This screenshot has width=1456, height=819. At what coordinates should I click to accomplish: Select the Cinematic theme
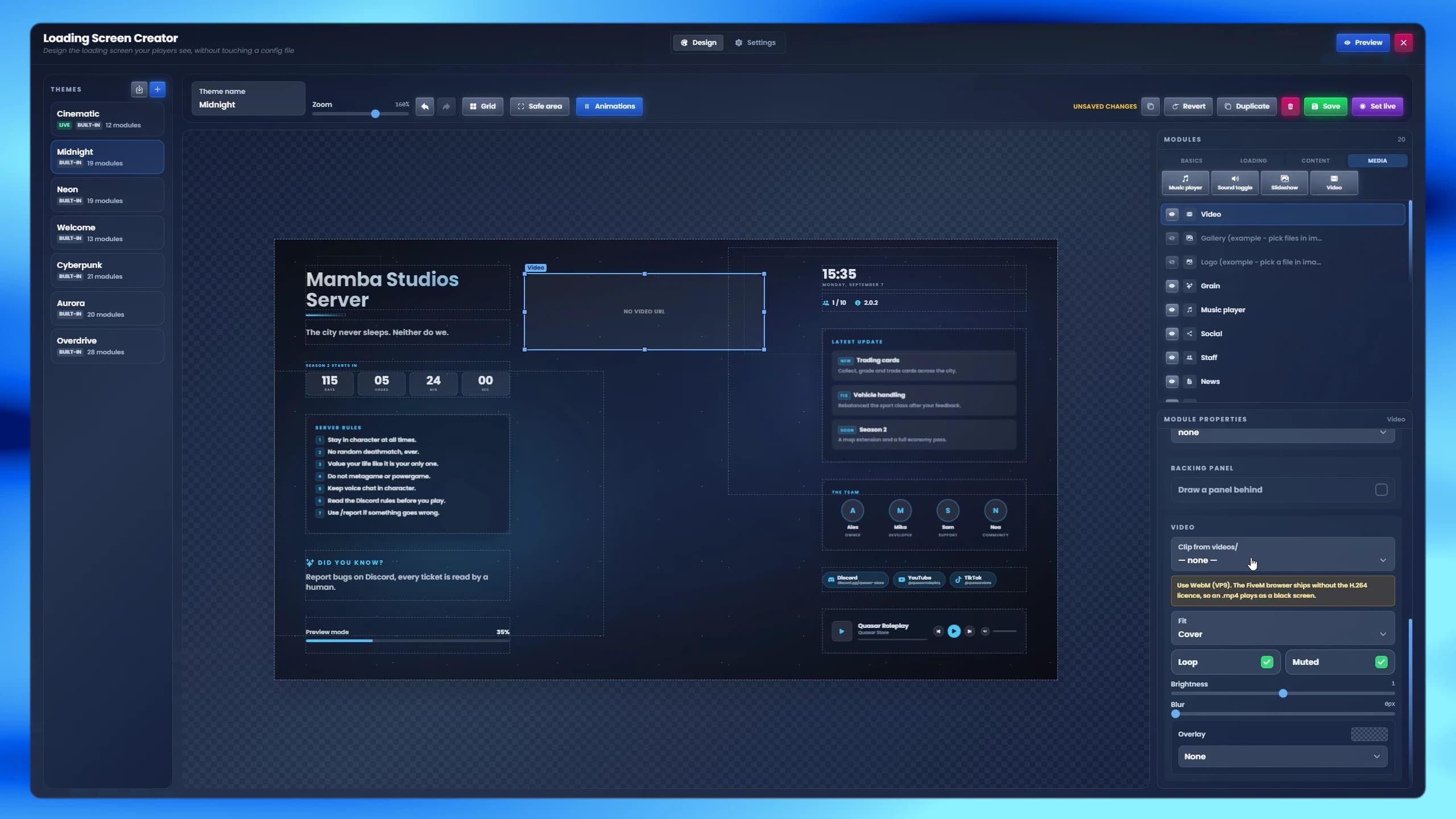[x=107, y=119]
